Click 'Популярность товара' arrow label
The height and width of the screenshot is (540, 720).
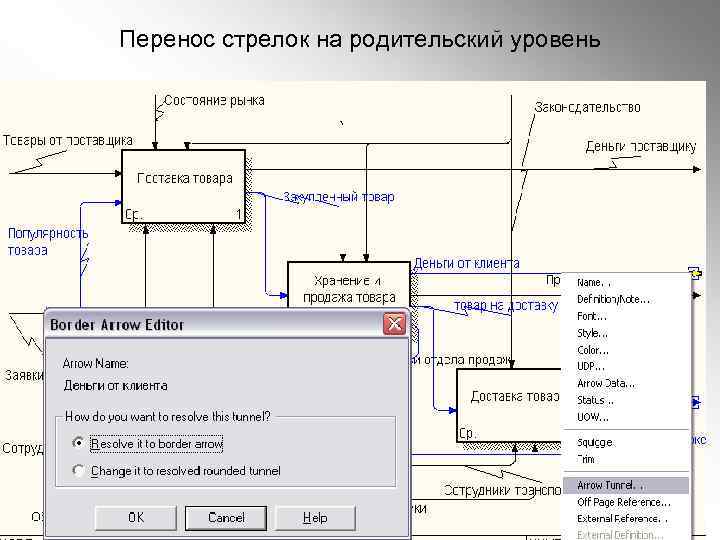tap(48, 242)
